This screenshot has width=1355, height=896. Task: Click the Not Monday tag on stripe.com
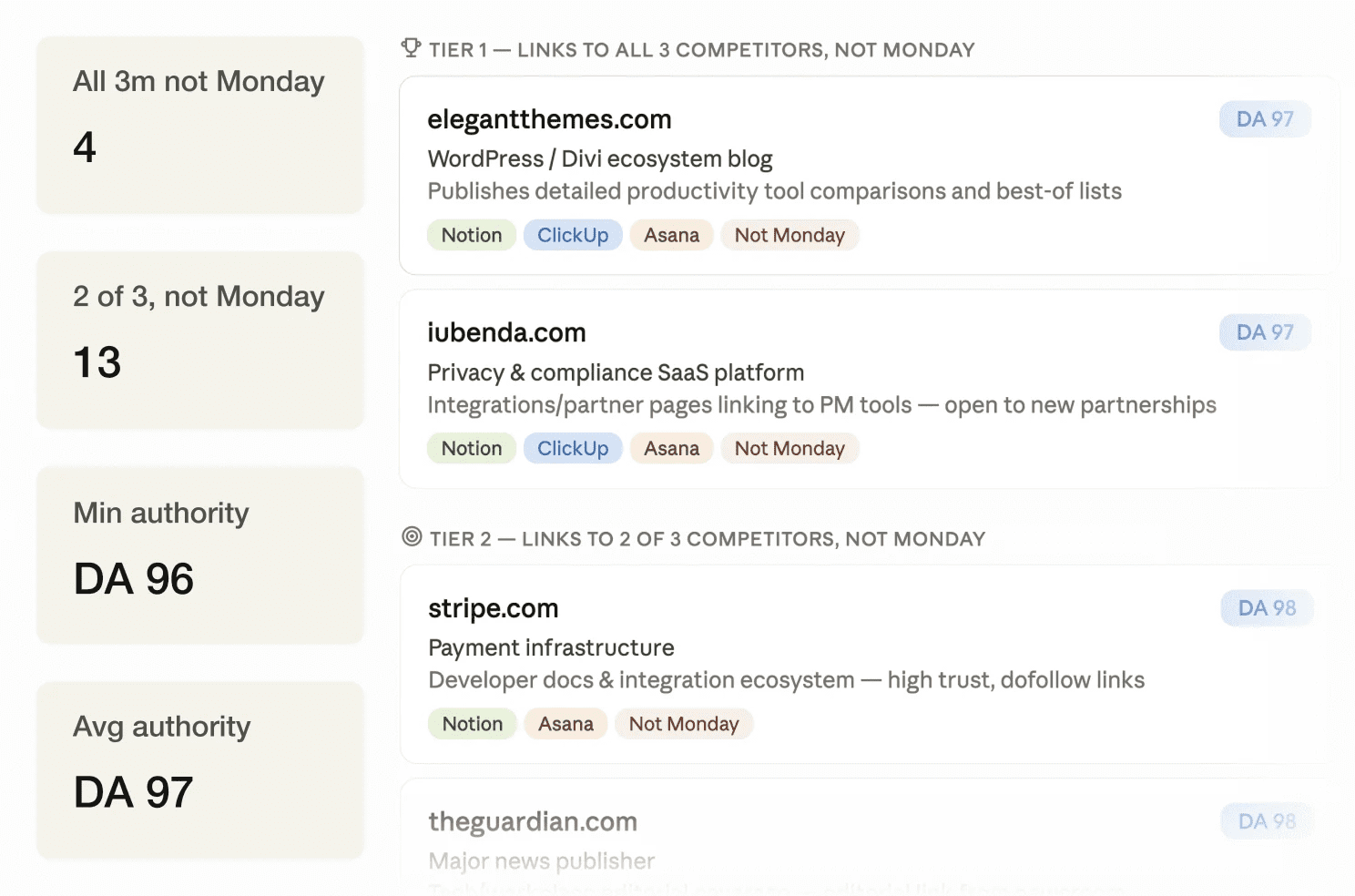[x=684, y=724]
